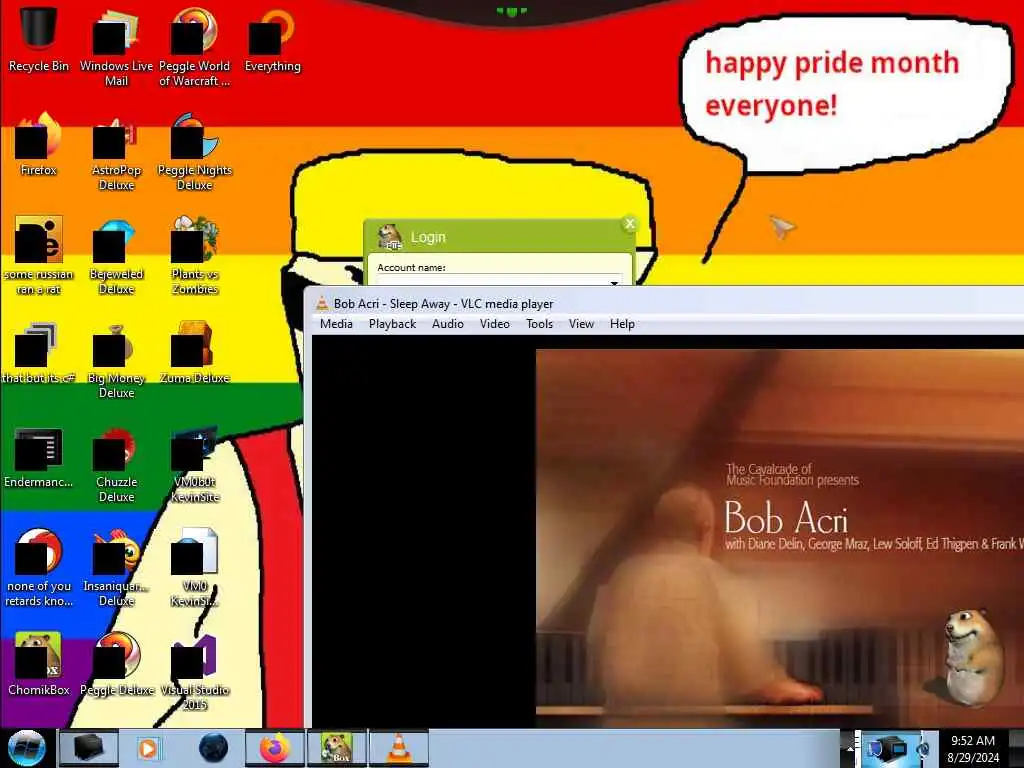Click the camera device tray icon
Image resolution: width=1024 pixels, height=768 pixels.
pos(889,748)
